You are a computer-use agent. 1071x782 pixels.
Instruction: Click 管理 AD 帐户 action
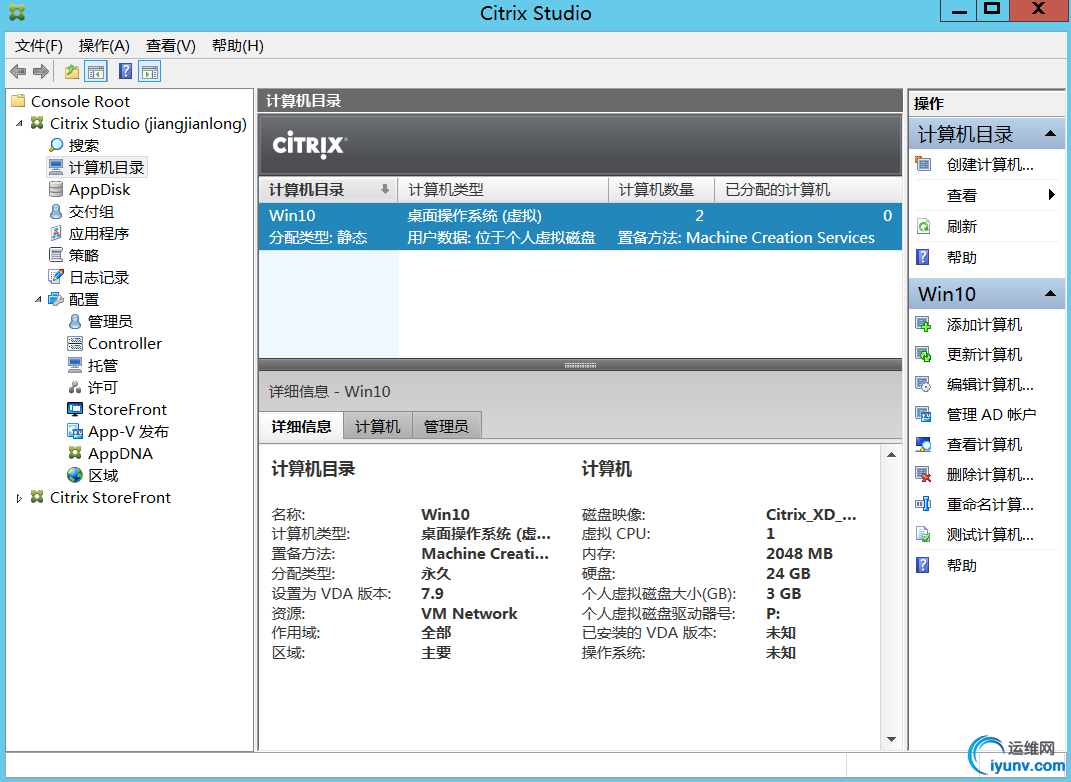(x=991, y=415)
